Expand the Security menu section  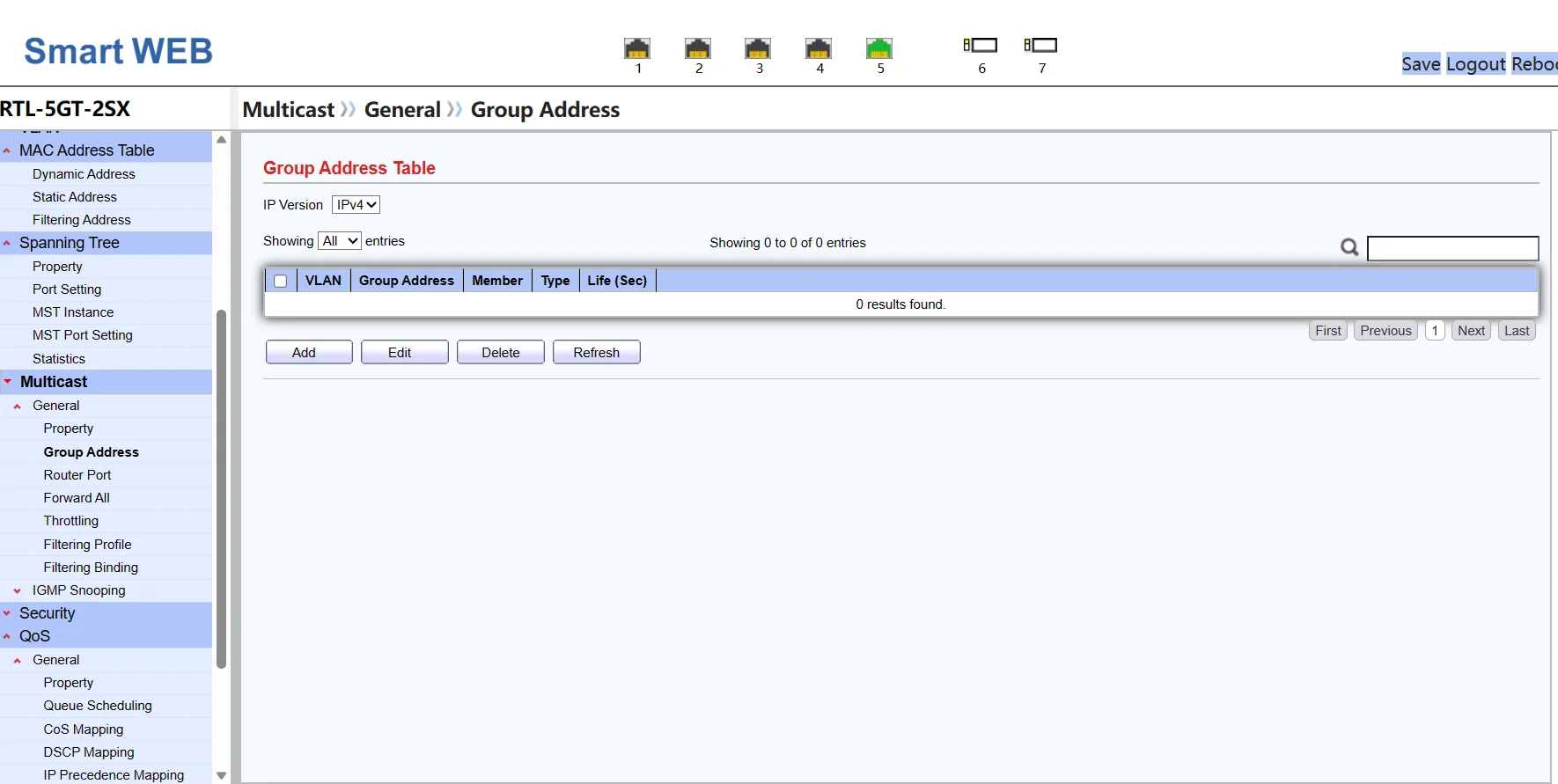48,613
